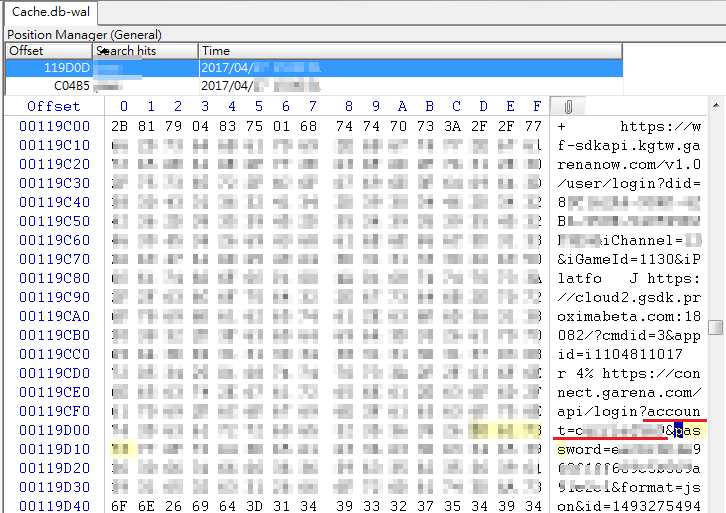
Task: Sort by the Time column header
Action: (x=410, y=51)
